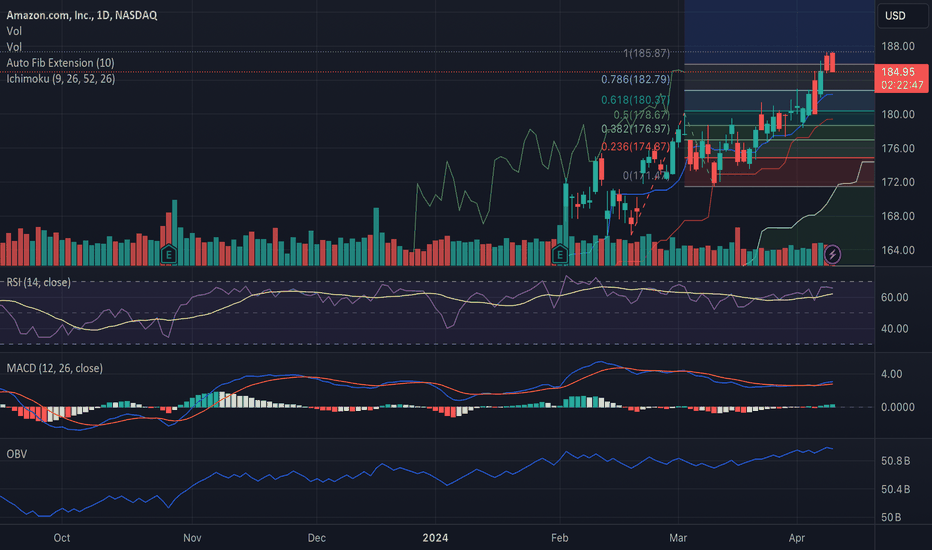Click the Fib level label 0(171.47)

(x=646, y=175)
